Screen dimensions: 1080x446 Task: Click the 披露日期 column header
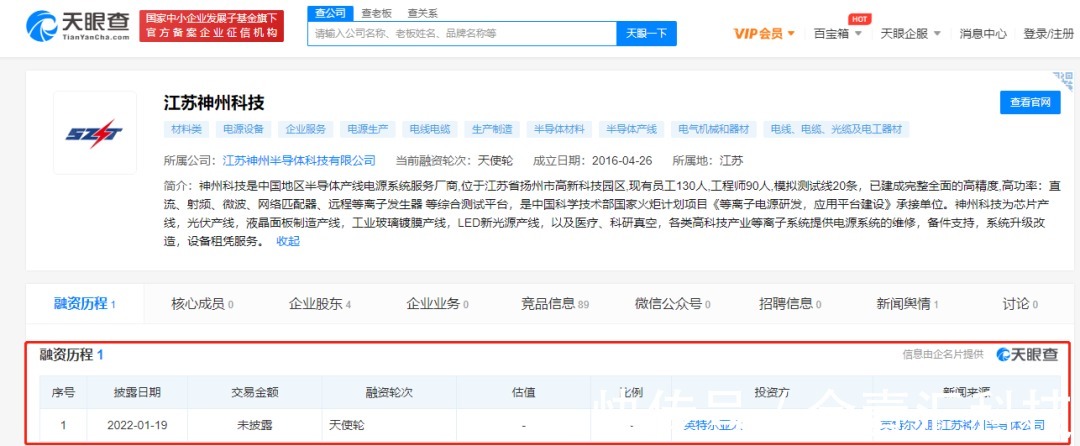[137, 392]
